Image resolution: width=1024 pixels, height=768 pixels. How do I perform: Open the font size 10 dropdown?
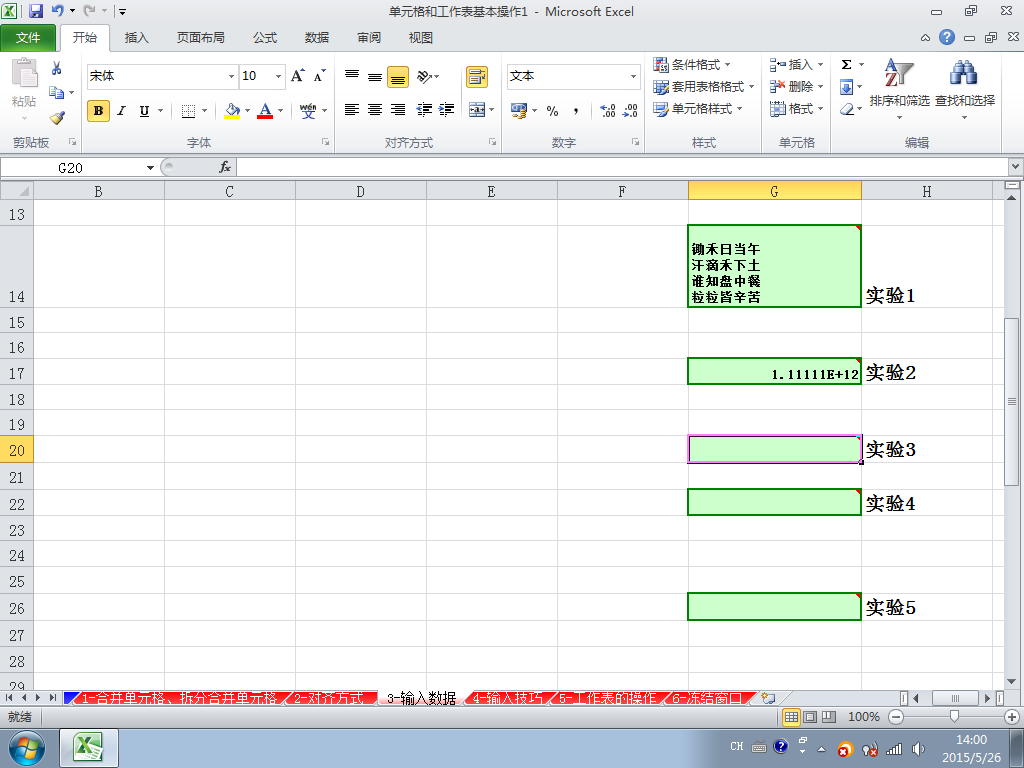click(278, 76)
